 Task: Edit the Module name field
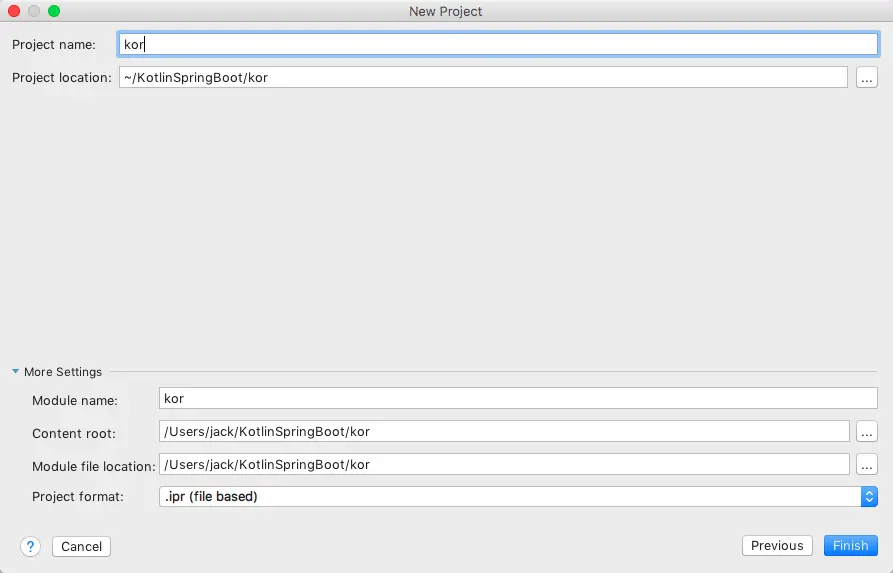[x=518, y=399]
